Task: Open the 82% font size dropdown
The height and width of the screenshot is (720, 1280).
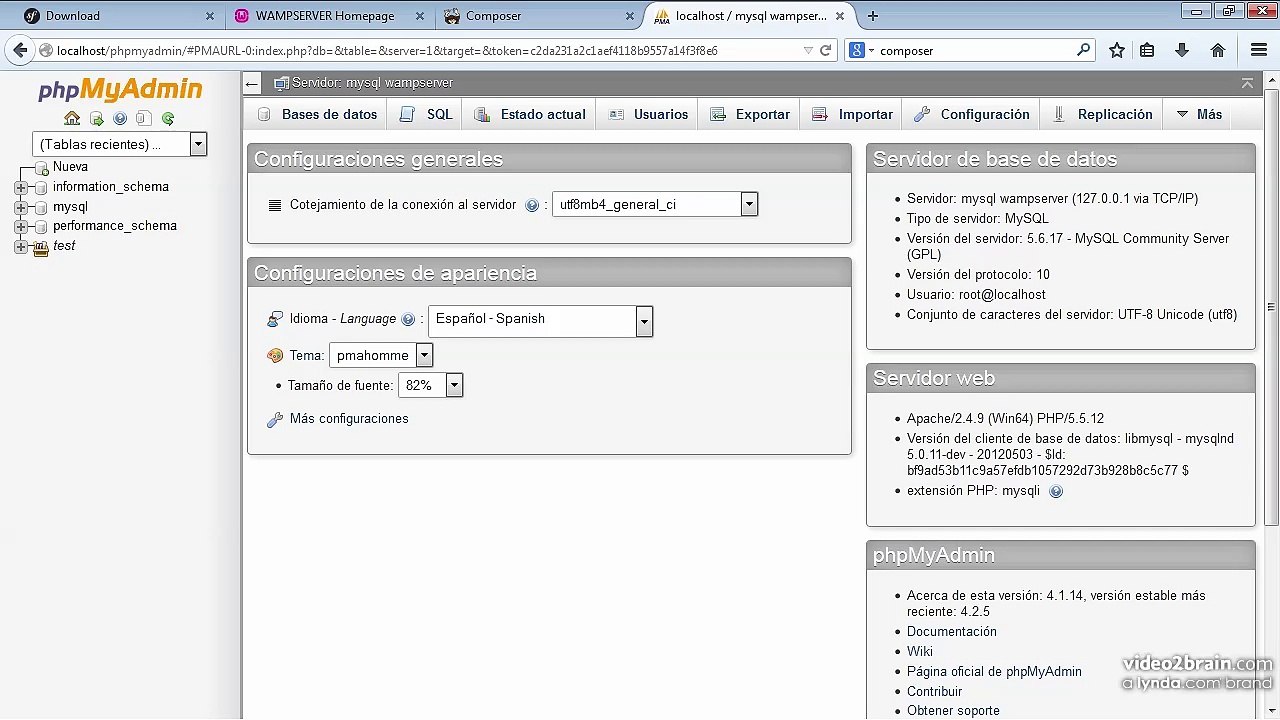Action: click(430, 385)
